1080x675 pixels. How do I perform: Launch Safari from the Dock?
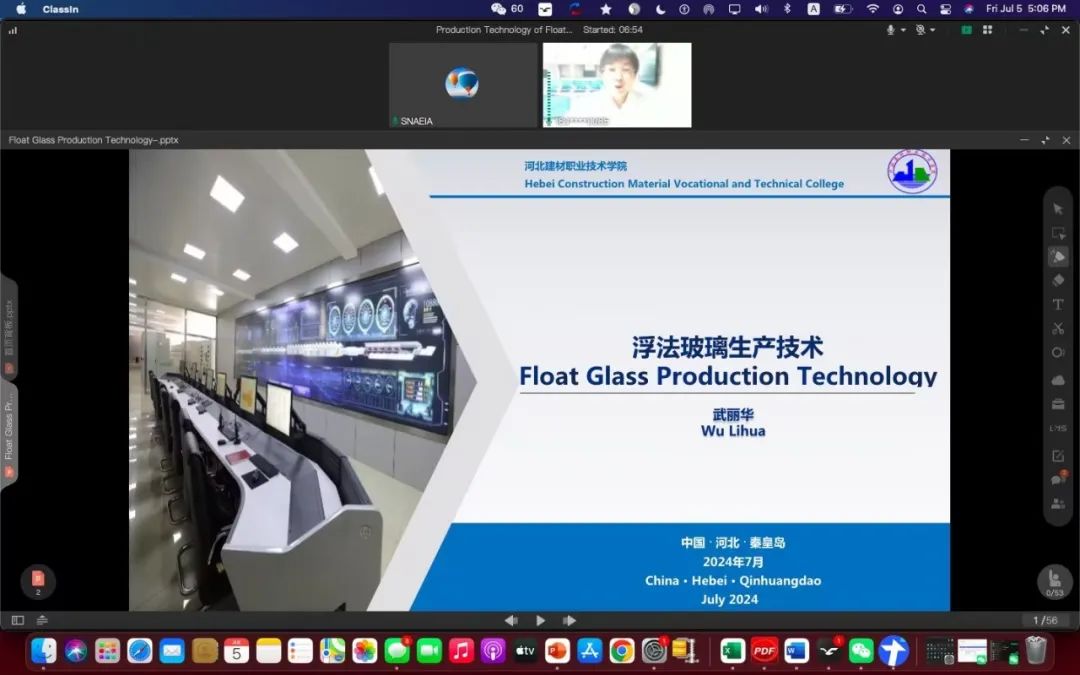point(140,650)
